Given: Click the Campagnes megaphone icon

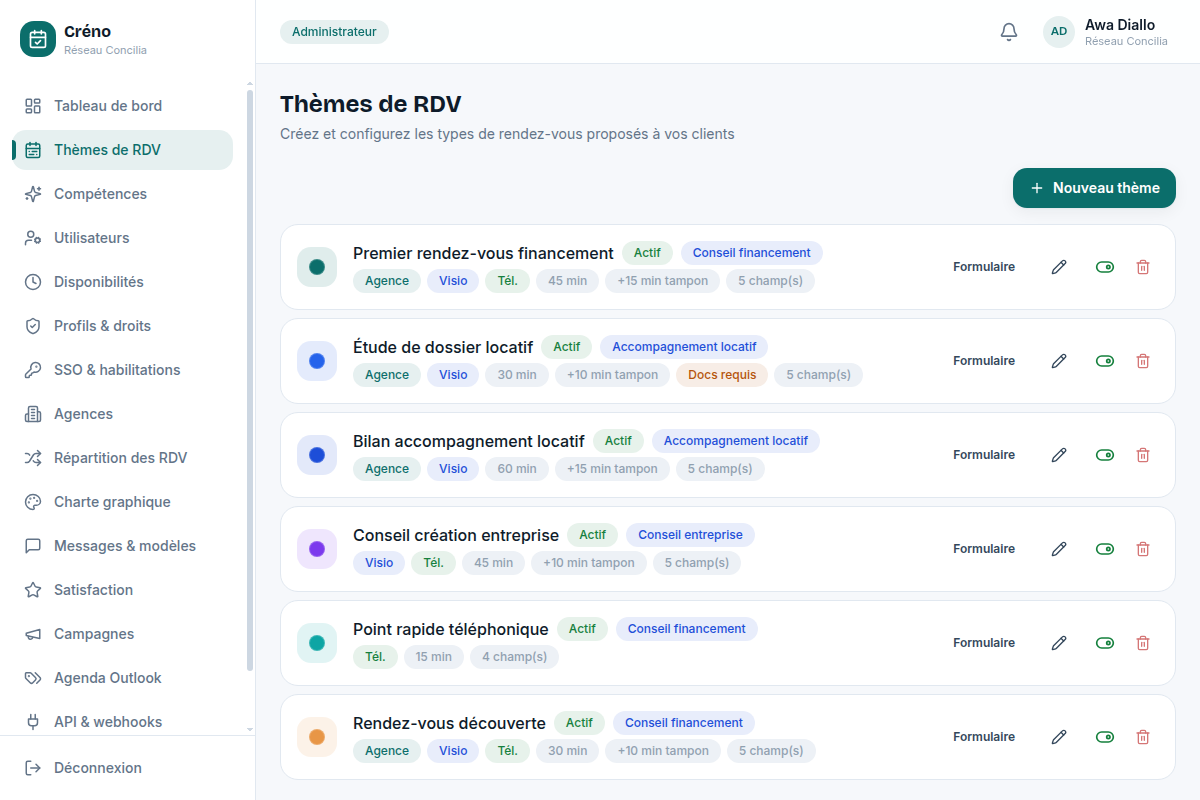Looking at the screenshot, I should 33,634.
